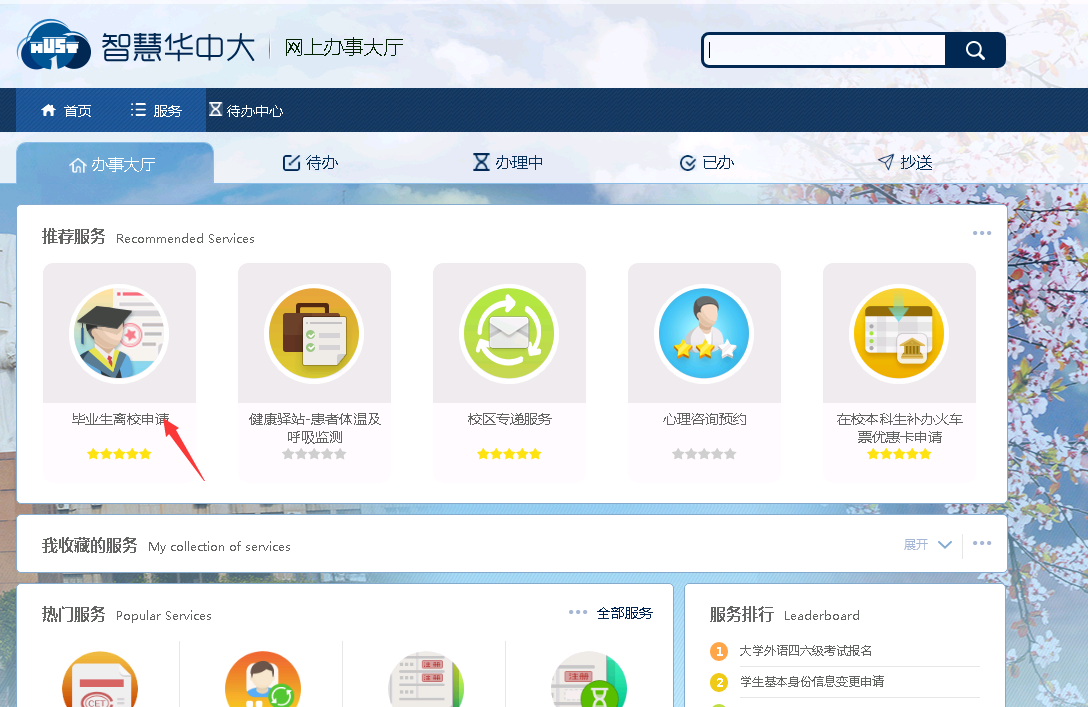Switch to the 已办 tab
1088x707 pixels.
(706, 162)
